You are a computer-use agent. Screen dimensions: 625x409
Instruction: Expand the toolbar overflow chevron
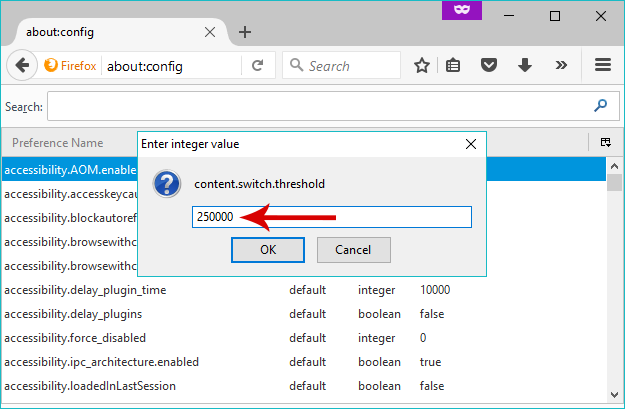561,65
